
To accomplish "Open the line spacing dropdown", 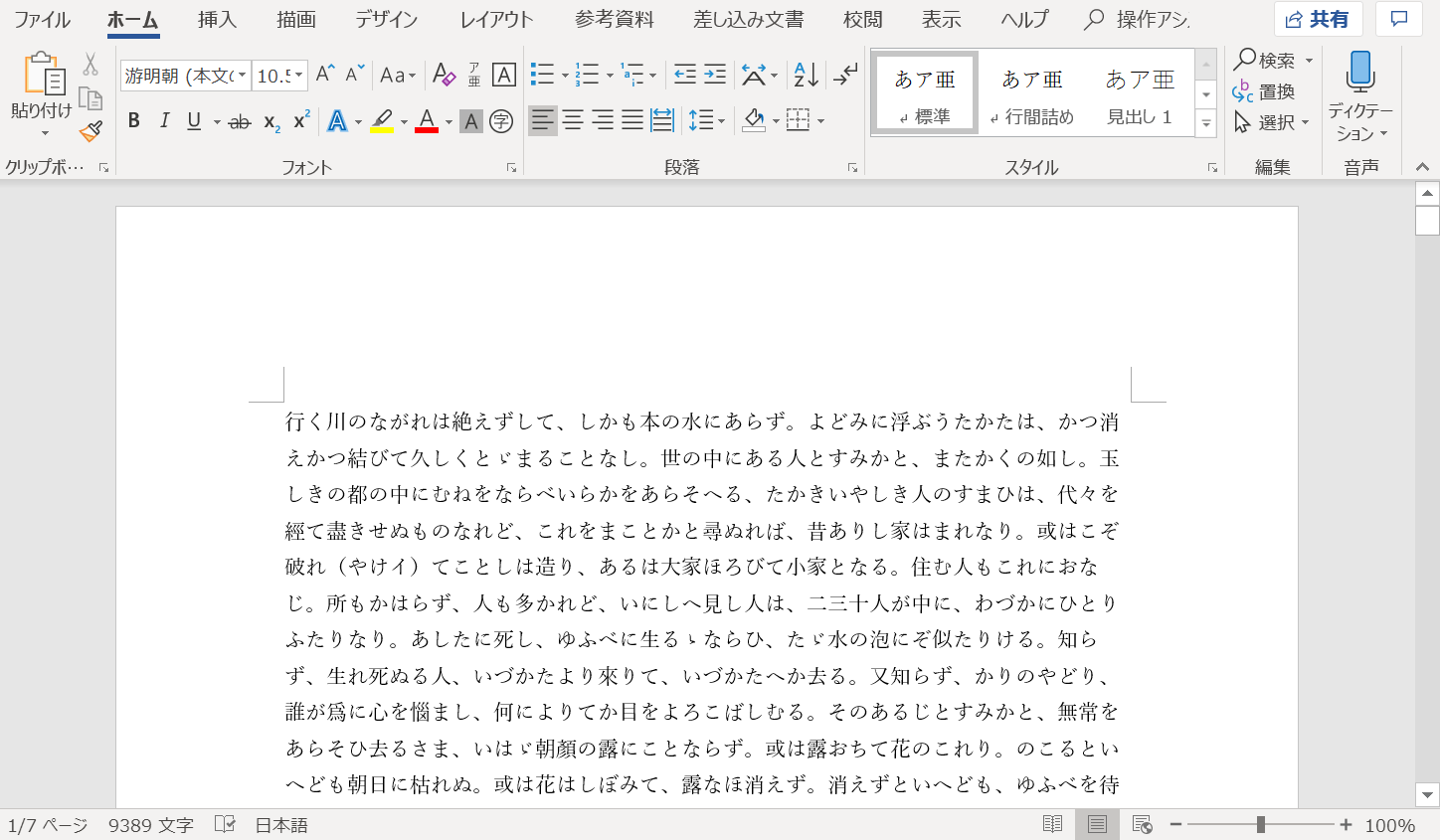I will point(707,121).
